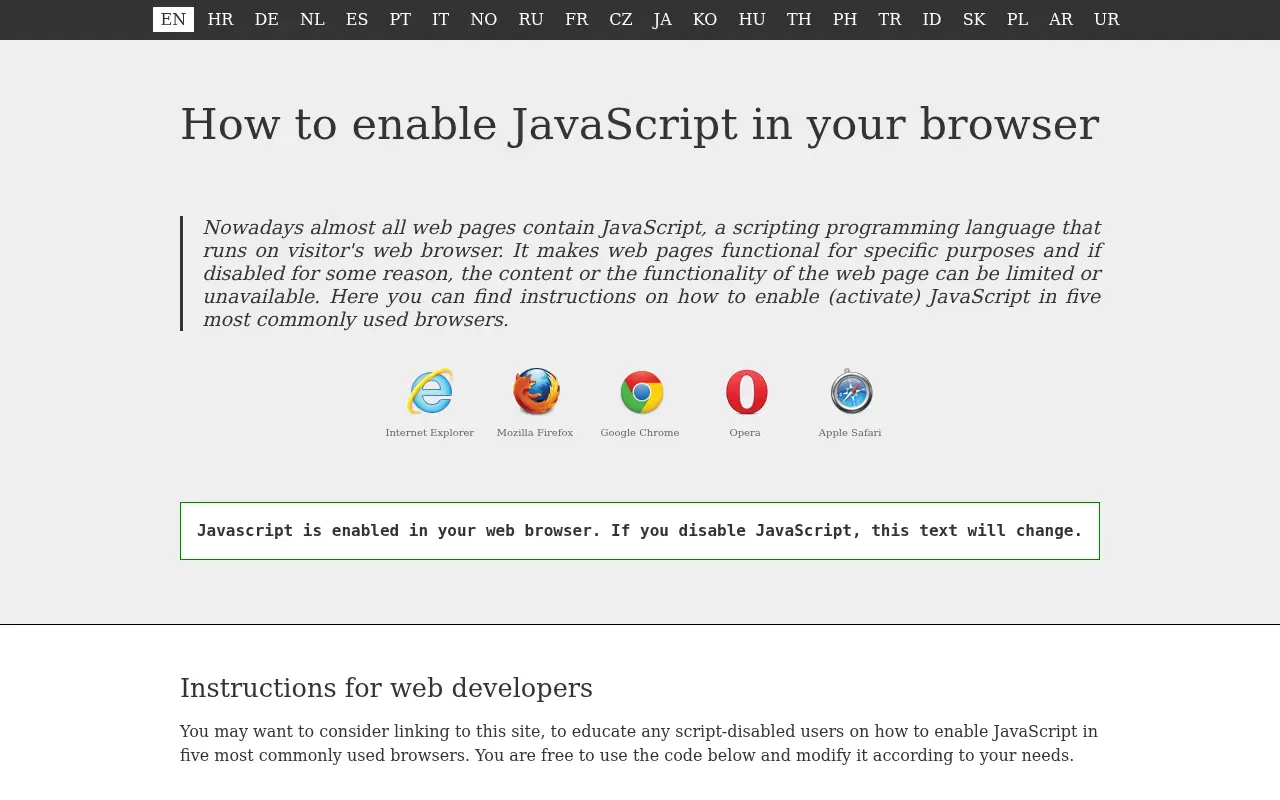The width and height of the screenshot is (1280, 800).
Task: Open the Mozilla Firefox browser icon
Action: pyautogui.click(x=536, y=391)
